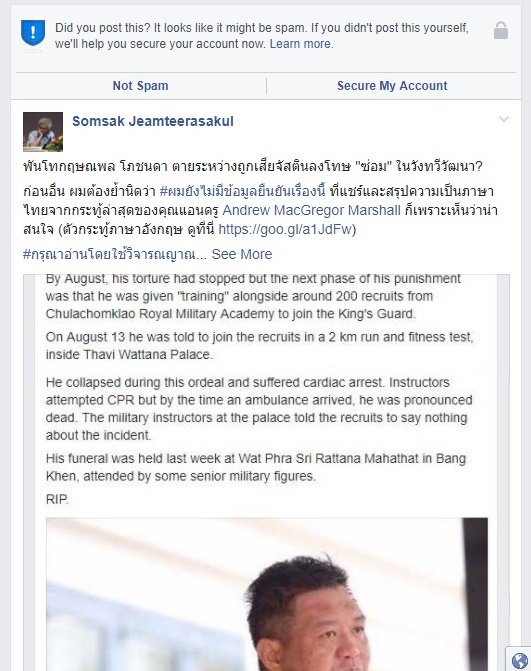Visit the Andrew MacGregor Marshall profile link
Viewport: 531px width, 671px height.
(311, 210)
